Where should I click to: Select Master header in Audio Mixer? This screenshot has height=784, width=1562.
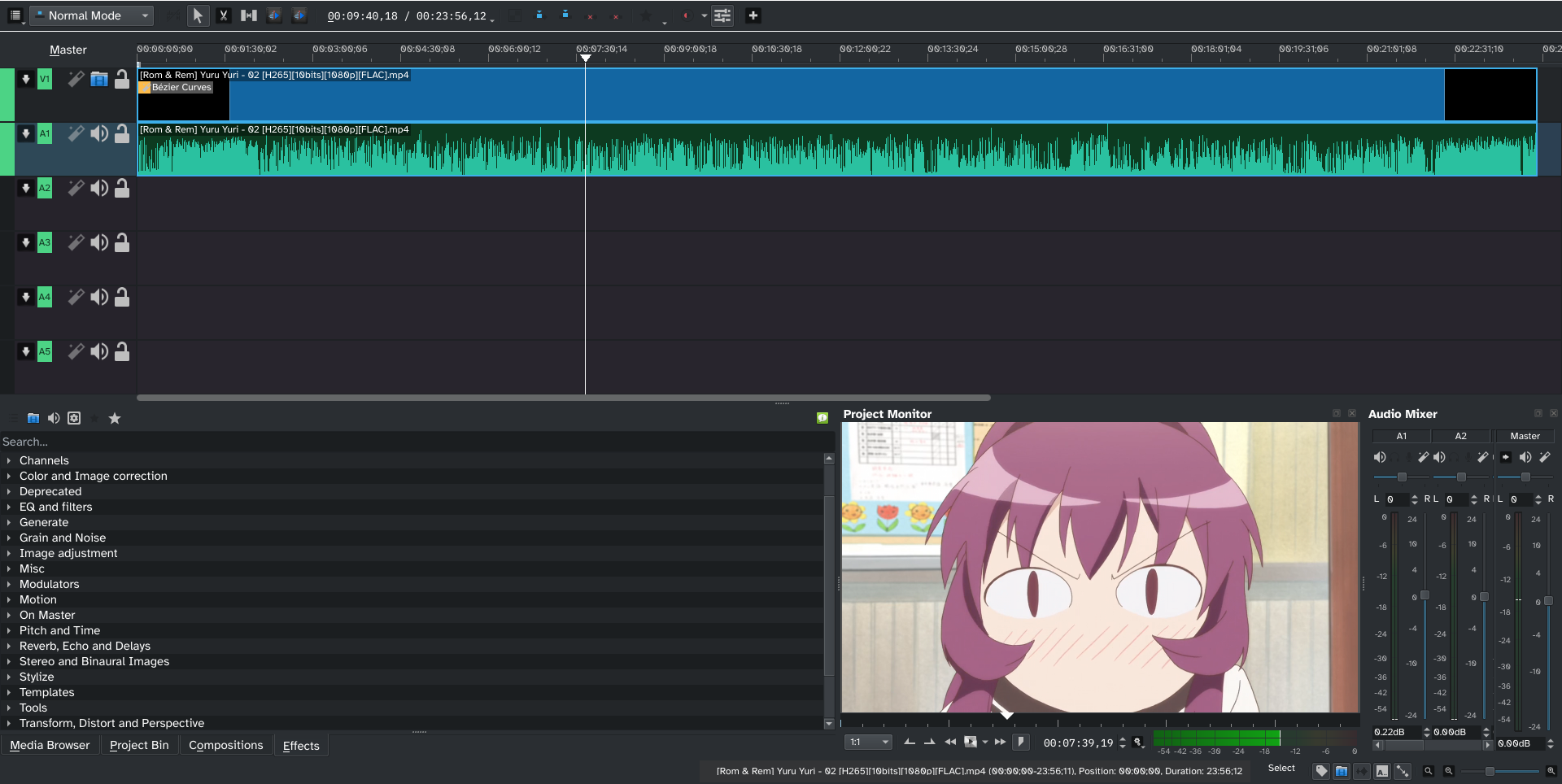pos(1525,436)
